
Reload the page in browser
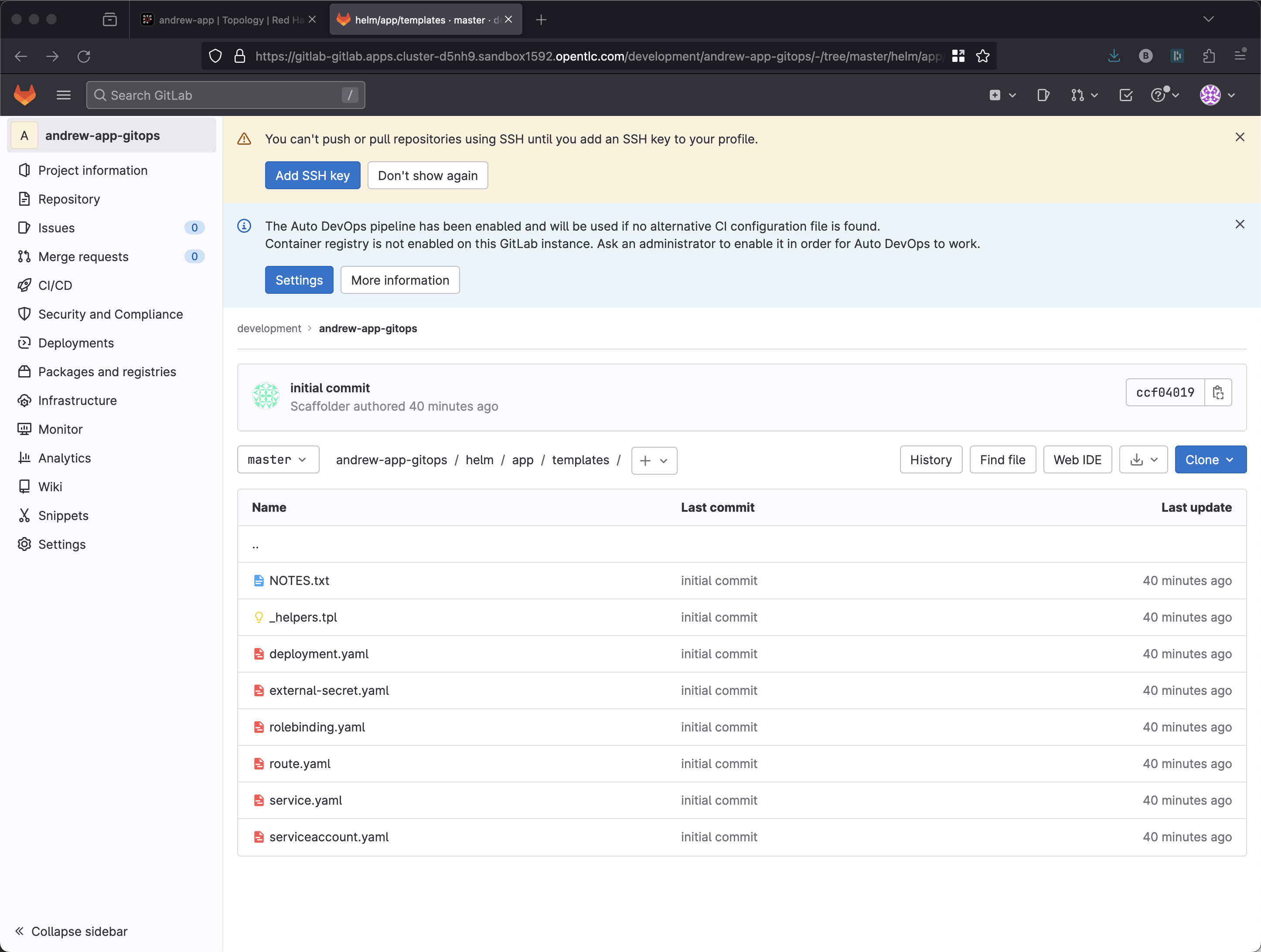[84, 56]
